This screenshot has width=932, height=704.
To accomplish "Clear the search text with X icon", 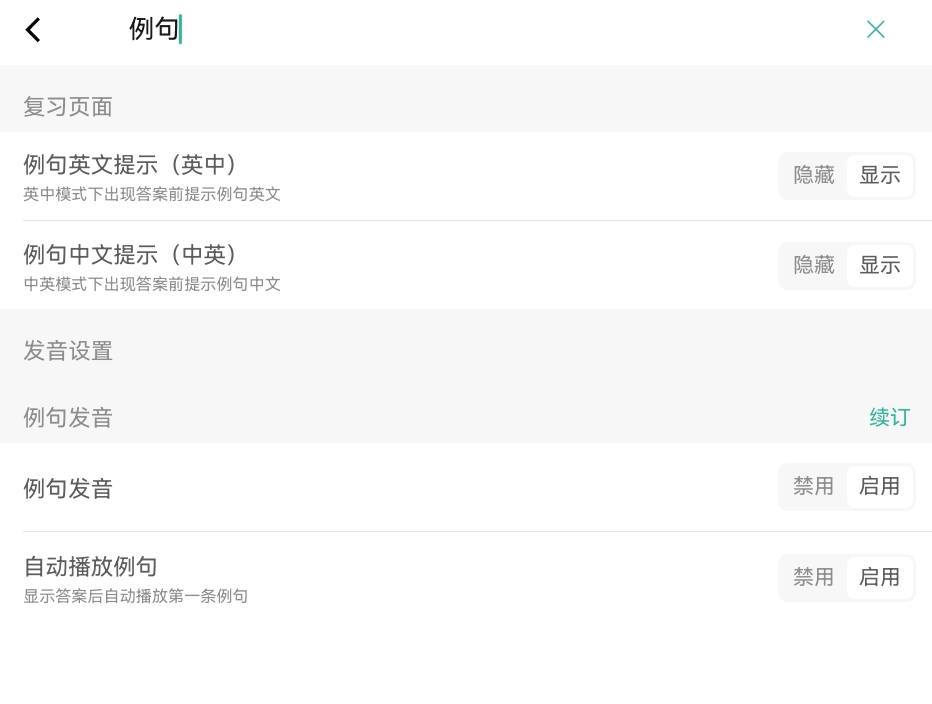I will coord(875,30).
